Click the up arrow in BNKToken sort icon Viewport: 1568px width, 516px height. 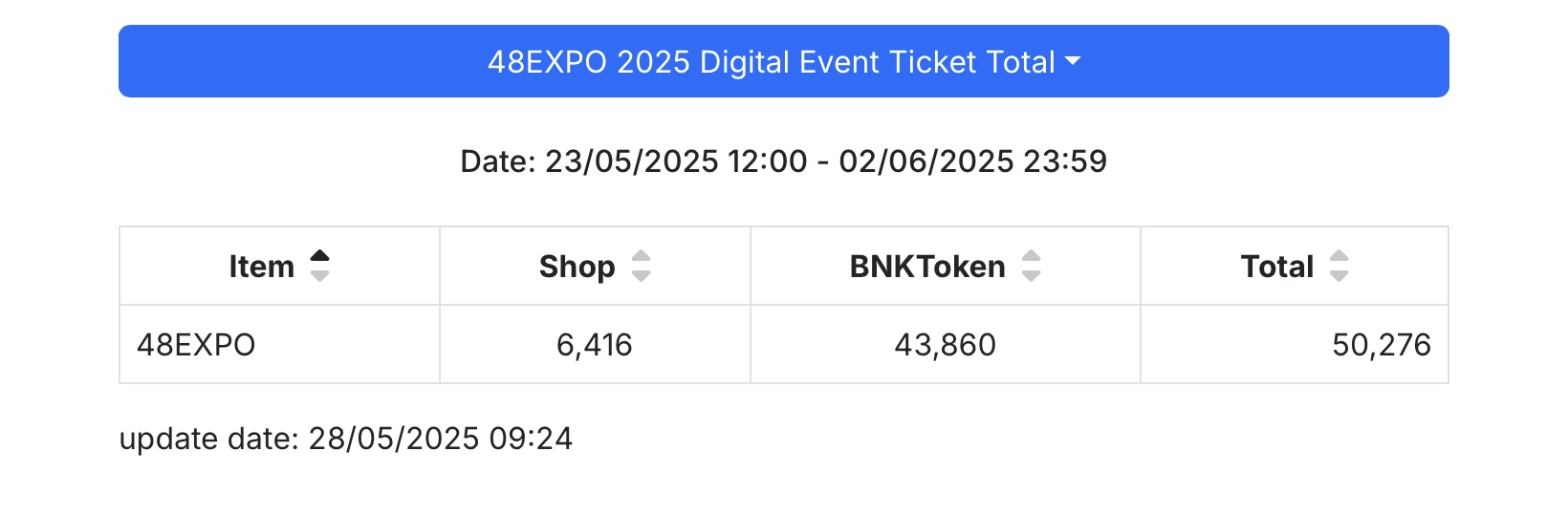pos(1031,256)
